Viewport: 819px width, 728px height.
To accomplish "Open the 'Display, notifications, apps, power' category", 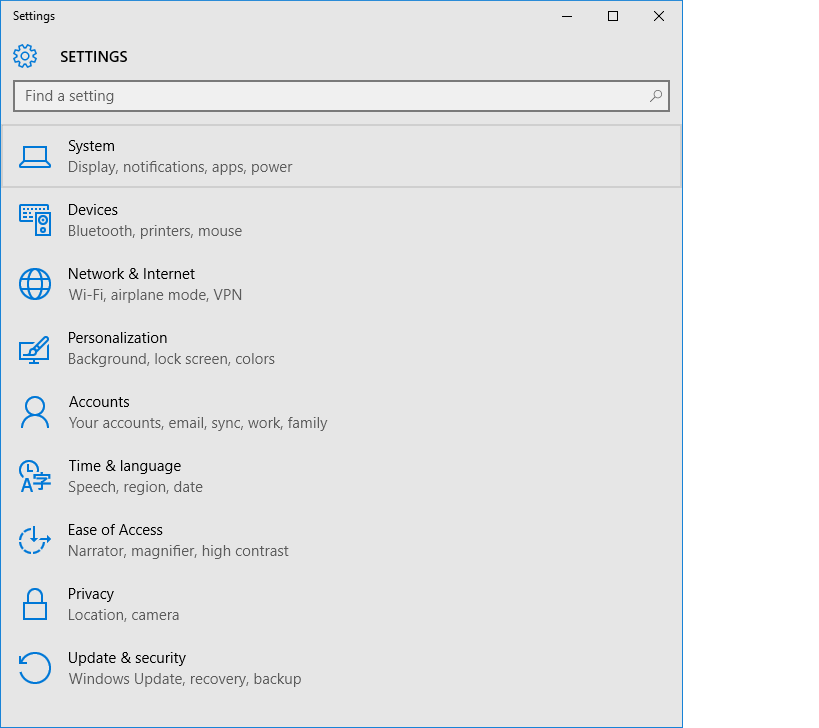I will [180, 167].
